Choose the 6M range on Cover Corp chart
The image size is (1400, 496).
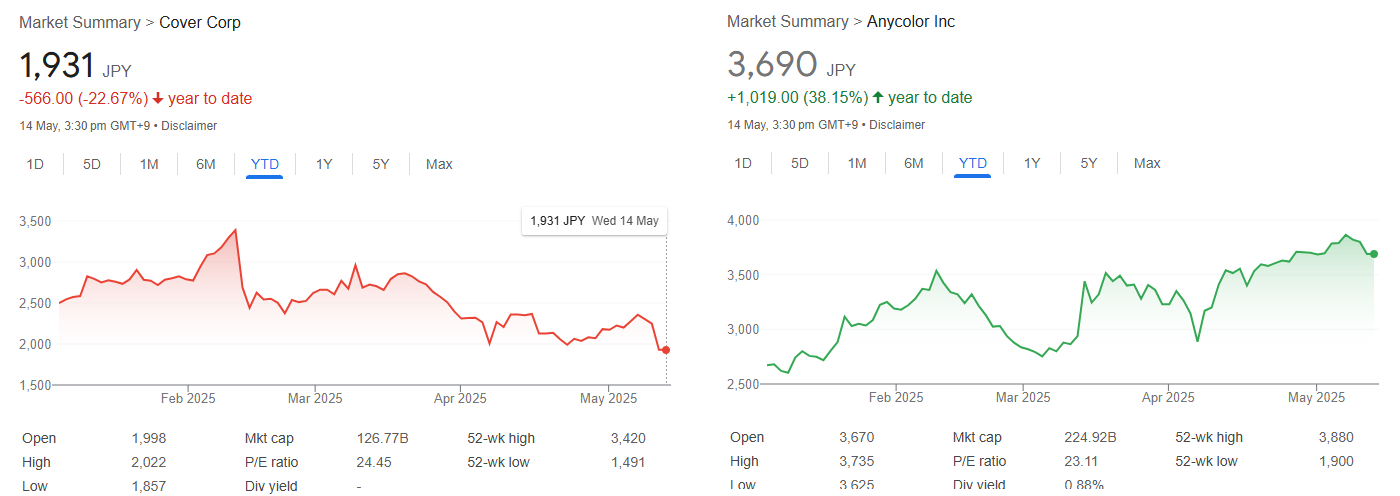(x=206, y=164)
